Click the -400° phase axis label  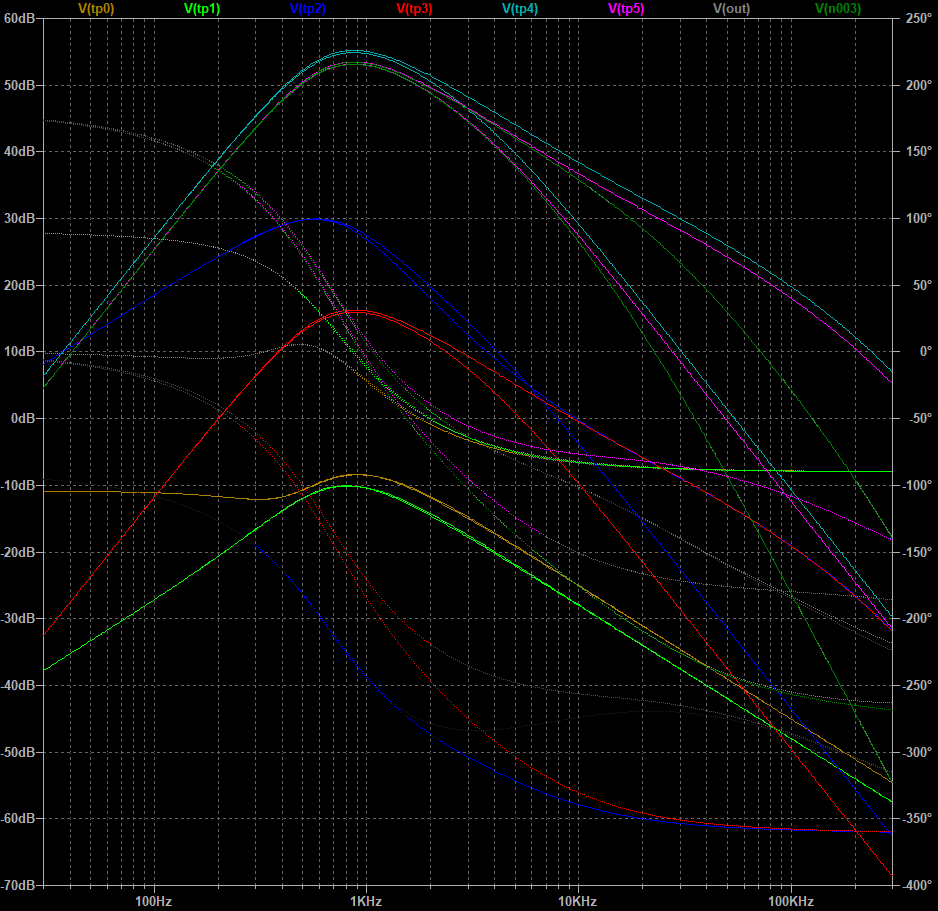[917, 885]
